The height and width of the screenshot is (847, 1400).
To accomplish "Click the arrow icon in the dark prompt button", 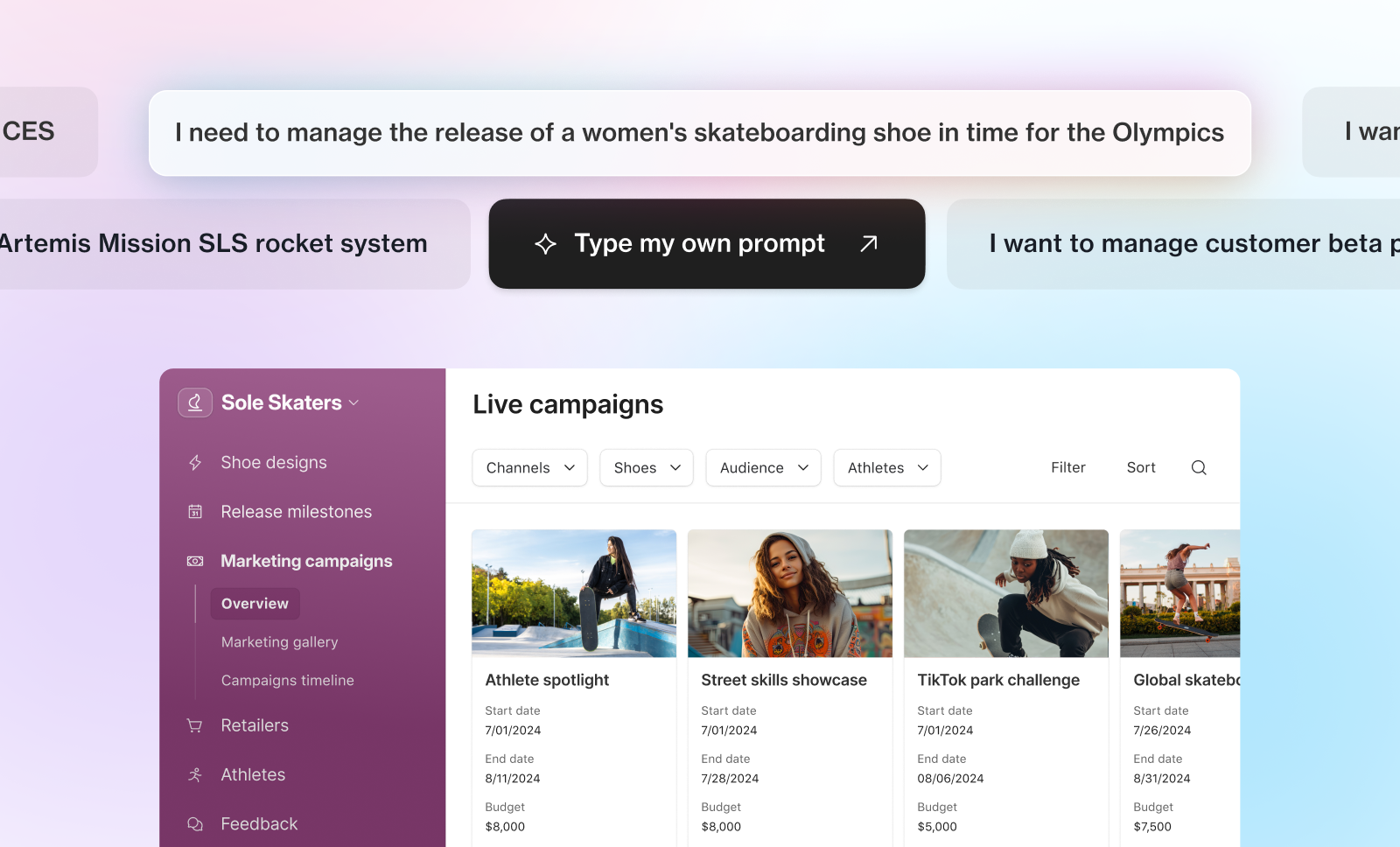I will point(868,243).
